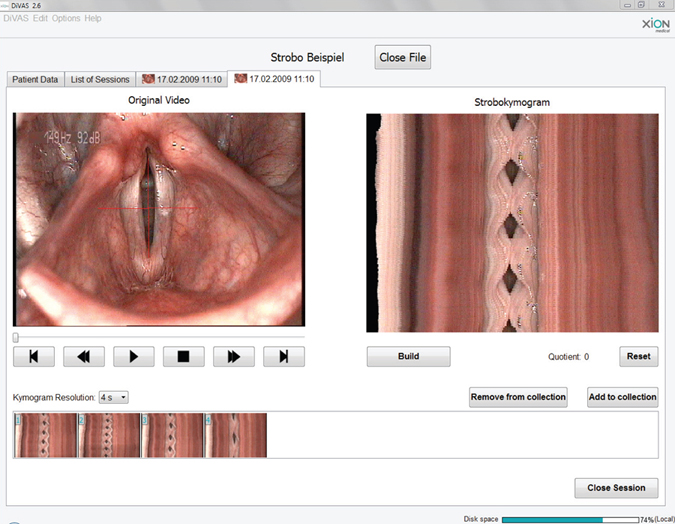Click the video position slider handle

16,337
